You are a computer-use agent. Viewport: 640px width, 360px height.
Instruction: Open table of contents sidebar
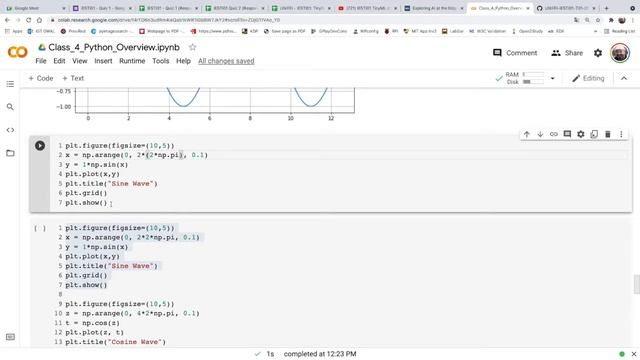click(x=10, y=84)
